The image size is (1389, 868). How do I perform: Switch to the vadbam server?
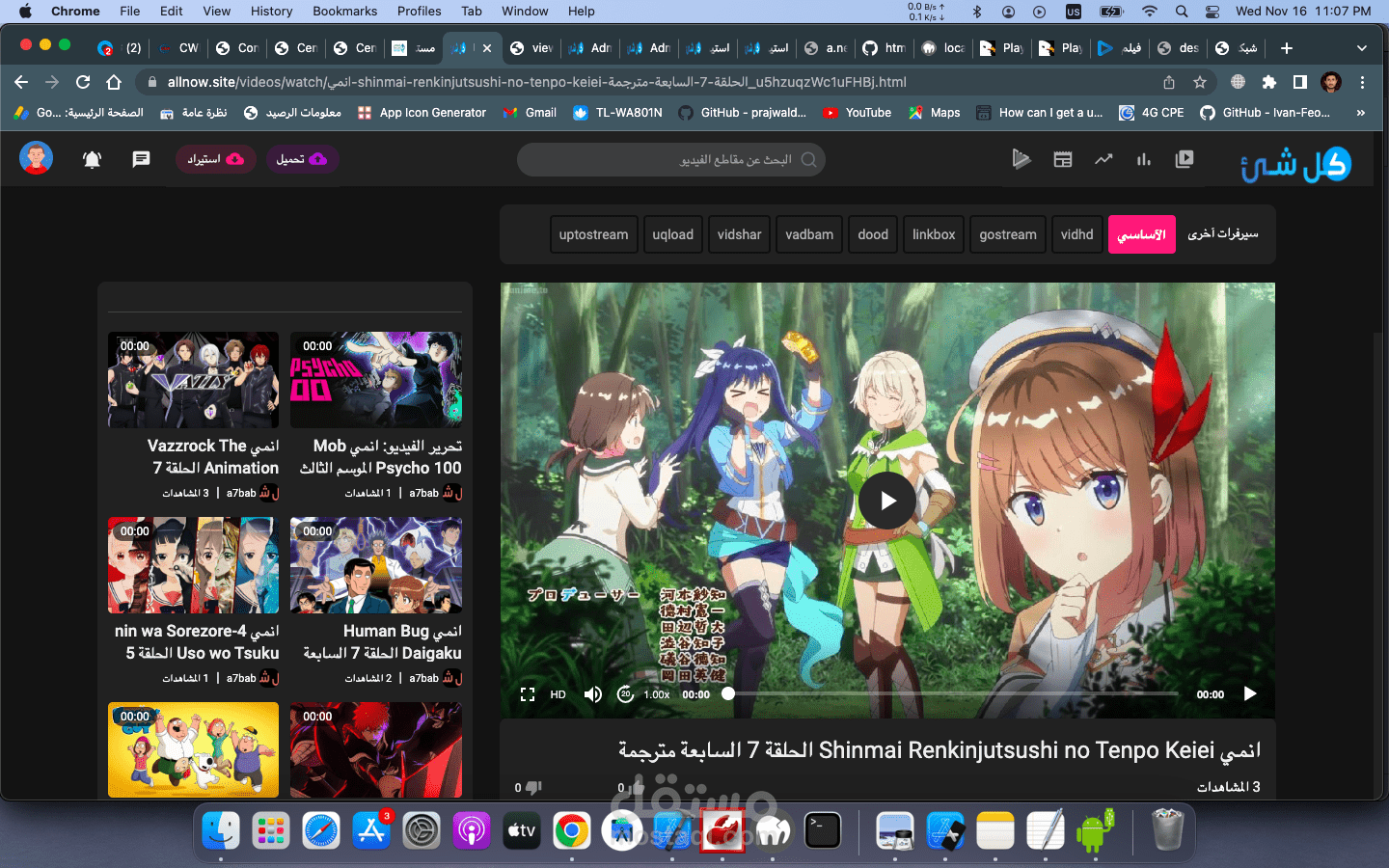point(809,234)
